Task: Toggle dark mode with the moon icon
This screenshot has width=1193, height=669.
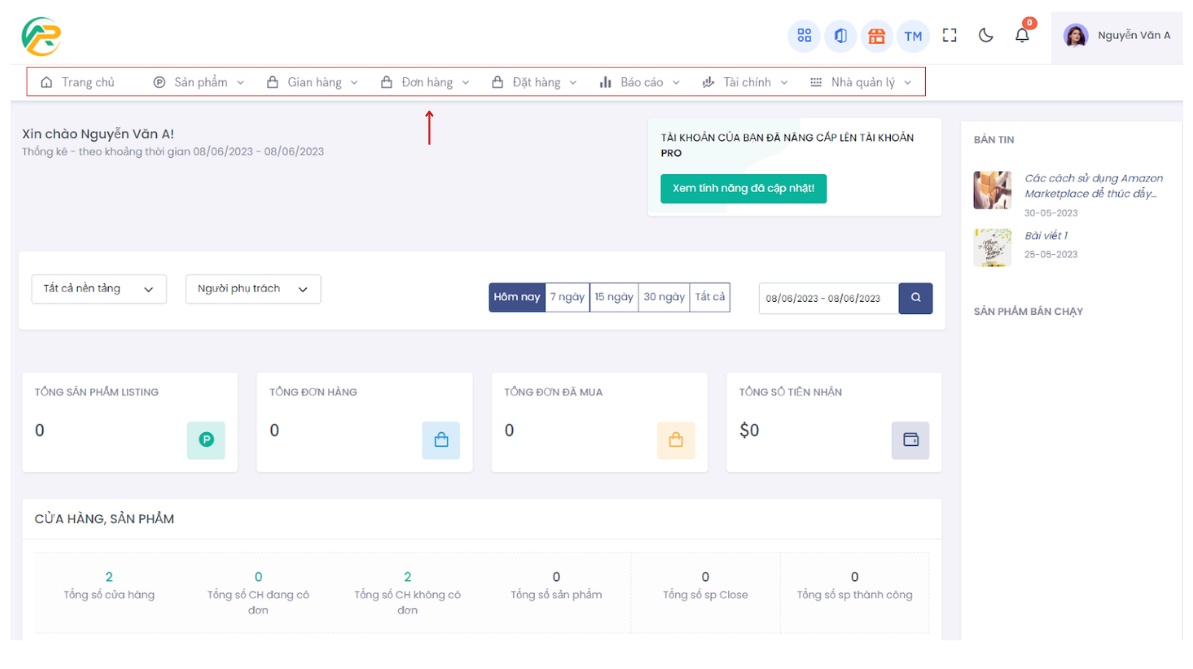Action: tap(986, 35)
